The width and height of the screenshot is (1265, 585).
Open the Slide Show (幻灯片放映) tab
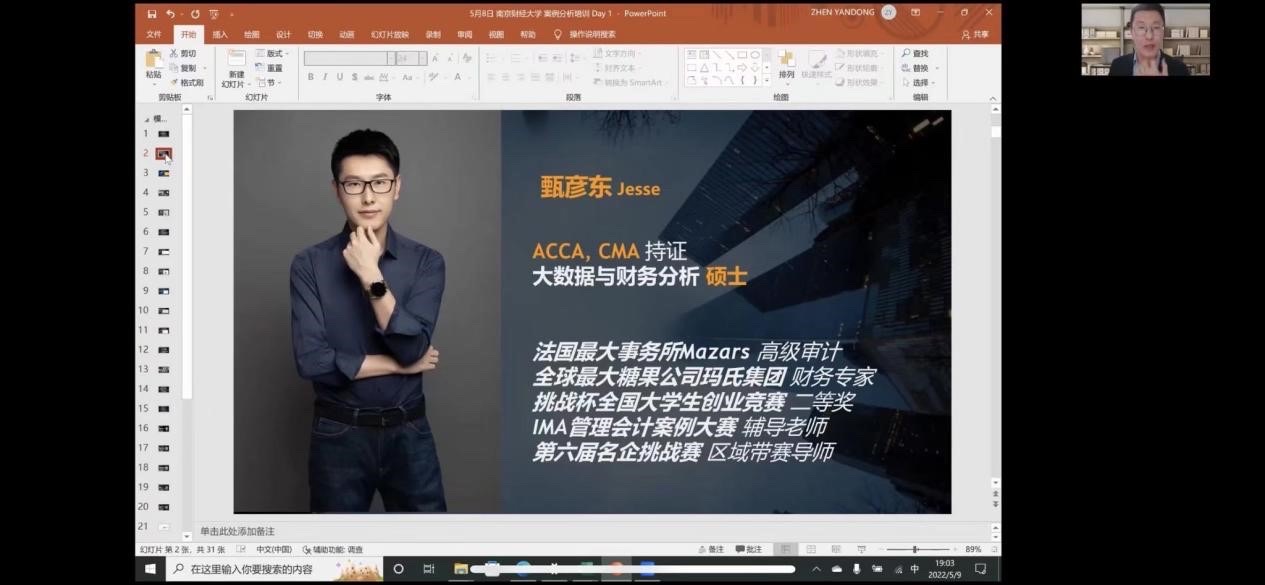point(389,34)
